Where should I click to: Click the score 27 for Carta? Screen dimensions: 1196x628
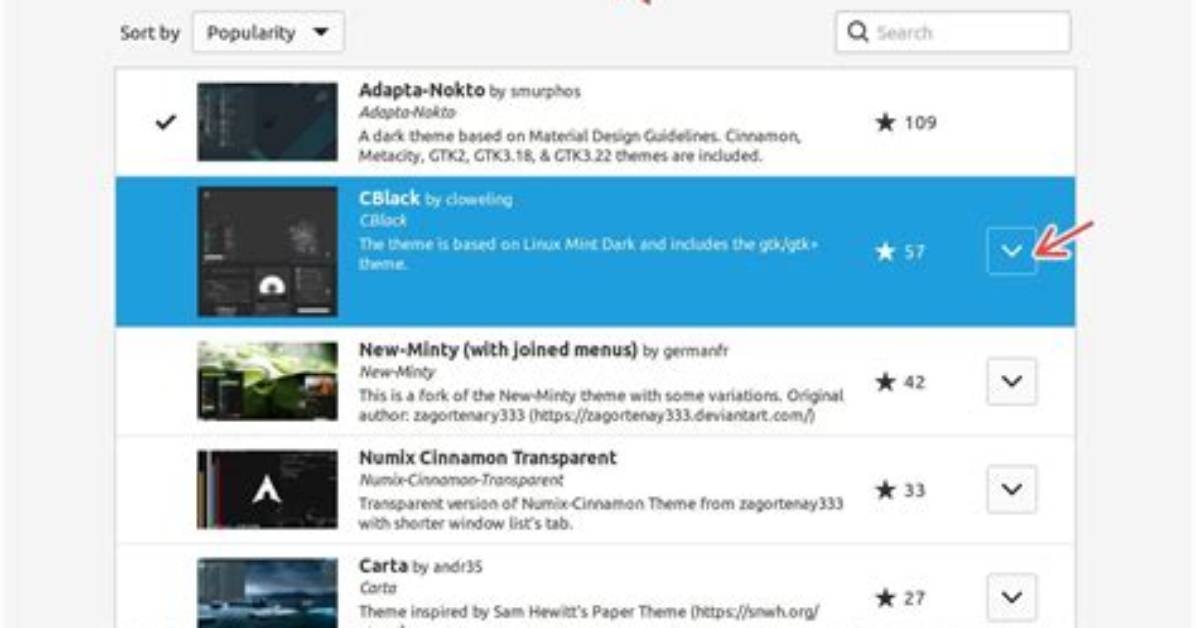(x=914, y=598)
